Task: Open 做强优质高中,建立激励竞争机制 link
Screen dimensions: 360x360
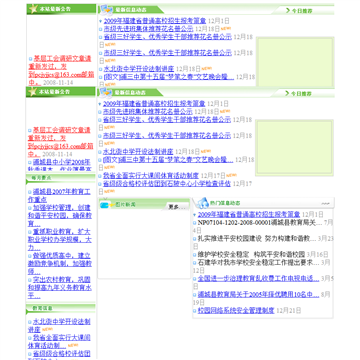Action: click(60, 263)
